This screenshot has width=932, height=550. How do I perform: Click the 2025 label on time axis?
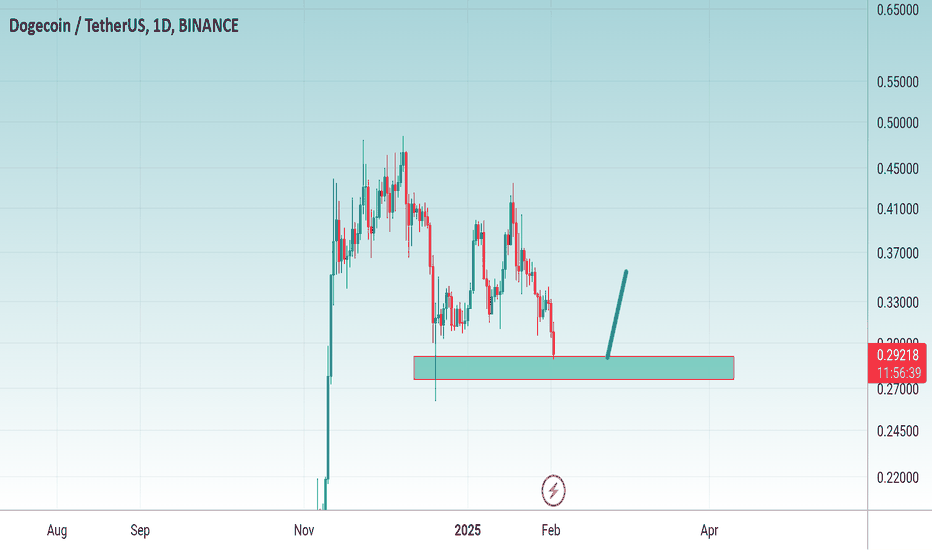point(468,530)
